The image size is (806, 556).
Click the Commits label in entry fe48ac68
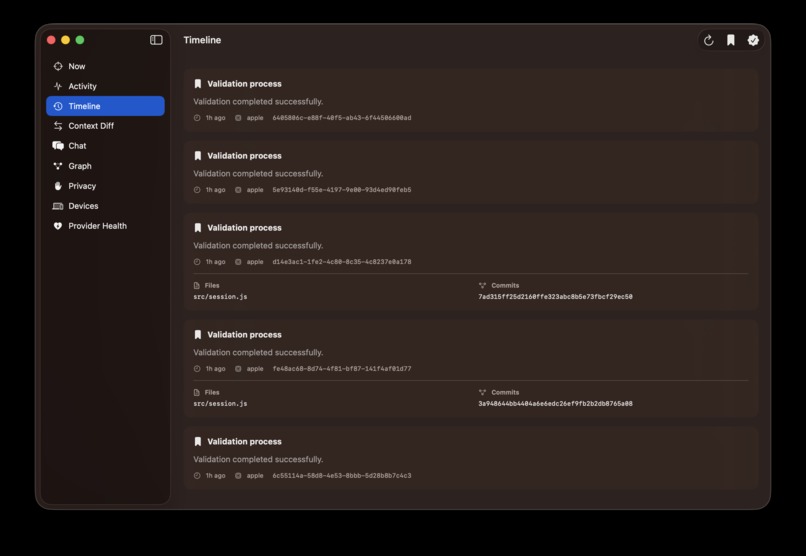505,392
